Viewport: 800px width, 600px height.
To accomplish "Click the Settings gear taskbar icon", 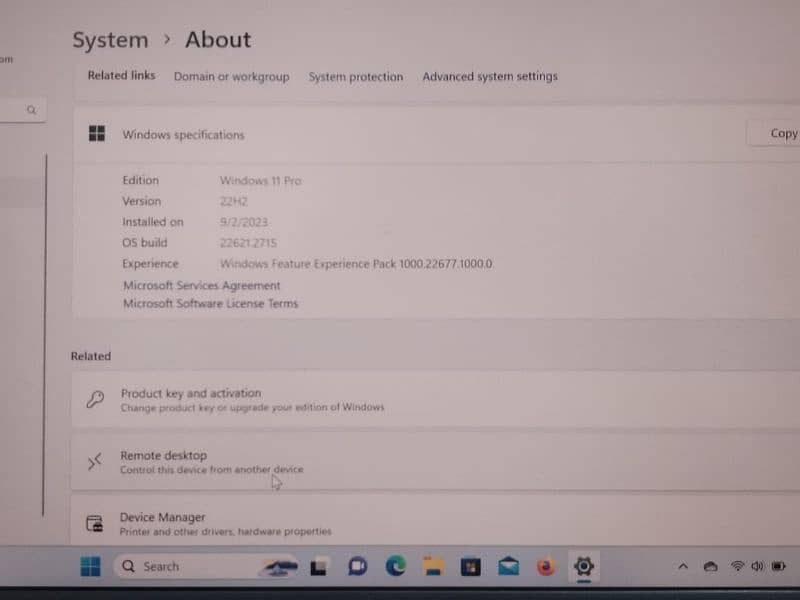I will pyautogui.click(x=583, y=567).
